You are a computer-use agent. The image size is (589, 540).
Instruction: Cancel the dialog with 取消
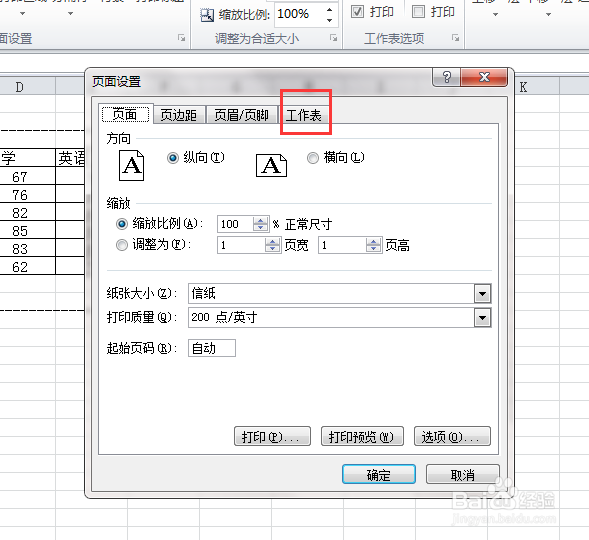(x=463, y=474)
